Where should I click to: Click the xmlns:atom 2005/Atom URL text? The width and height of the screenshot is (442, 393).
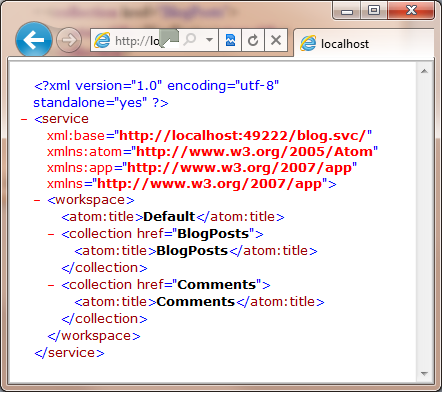254,152
